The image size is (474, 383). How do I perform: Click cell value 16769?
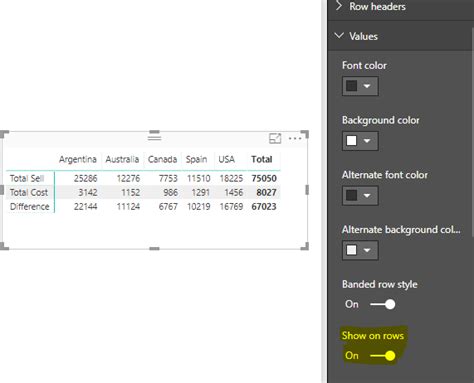(231, 207)
